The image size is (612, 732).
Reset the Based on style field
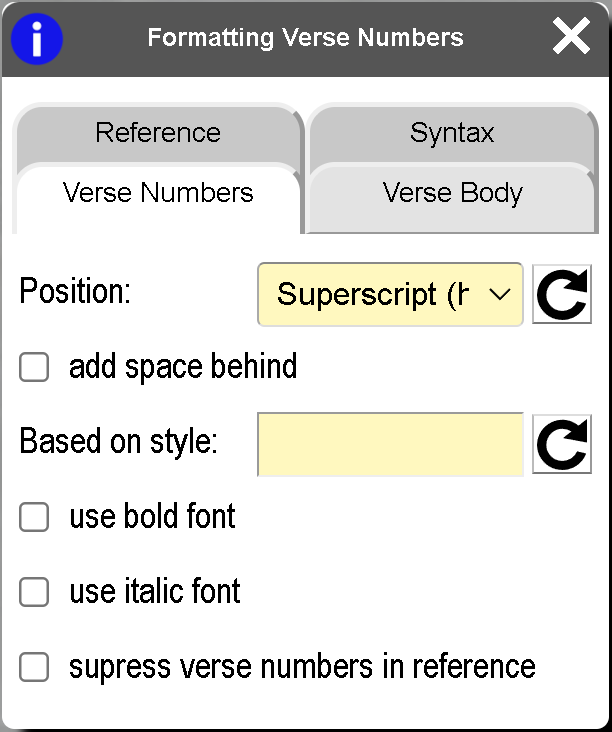tap(561, 444)
